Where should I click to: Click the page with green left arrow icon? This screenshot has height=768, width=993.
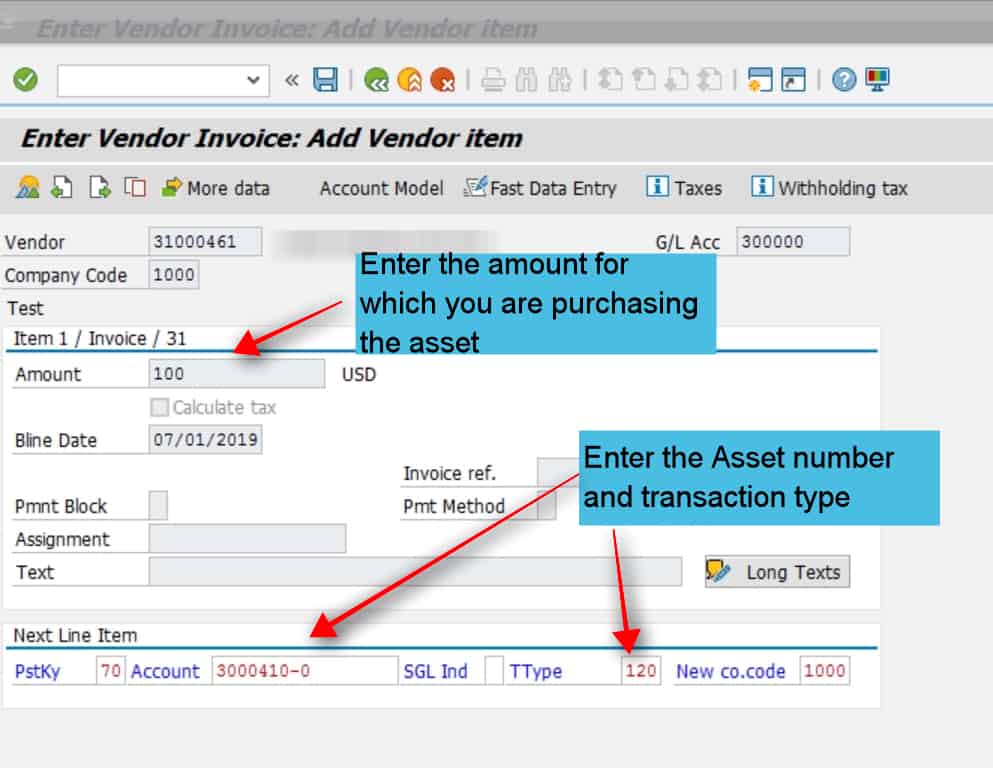[x=62, y=187]
